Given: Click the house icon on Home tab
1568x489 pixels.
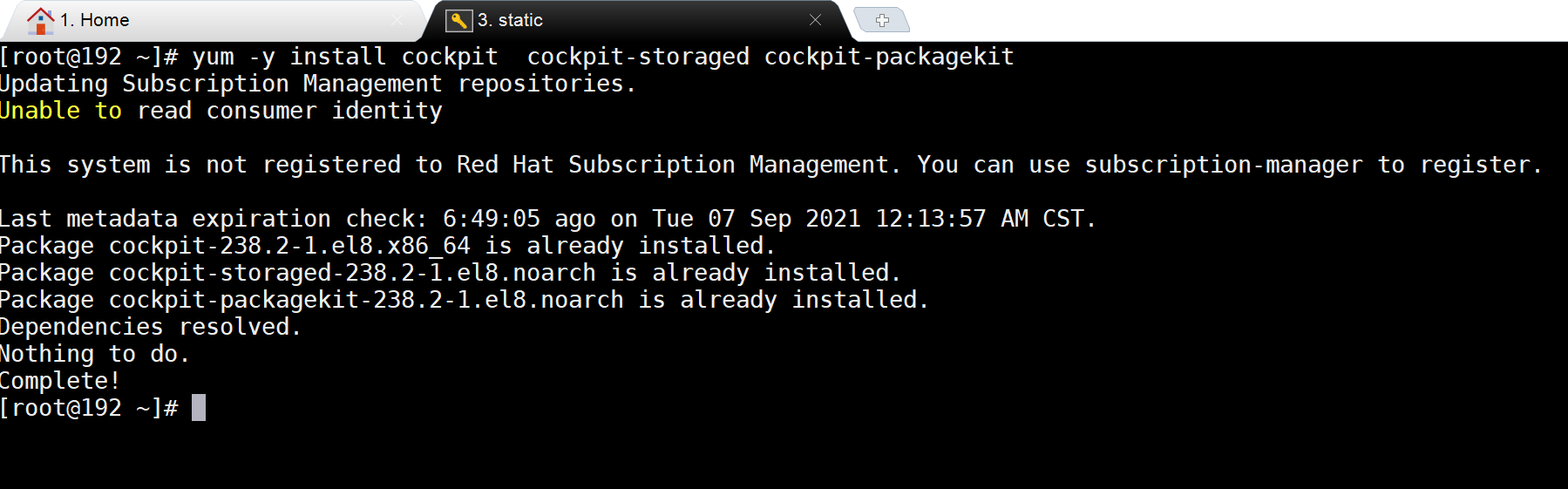Looking at the screenshot, I should click(x=40, y=20).
